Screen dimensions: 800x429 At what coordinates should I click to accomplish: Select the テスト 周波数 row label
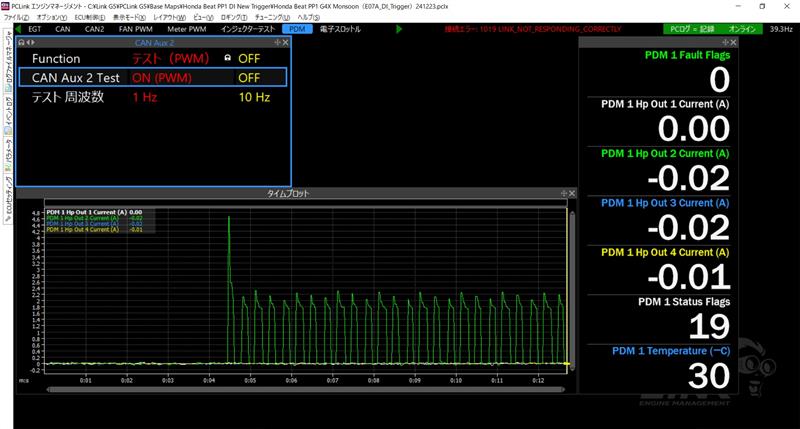(x=68, y=97)
